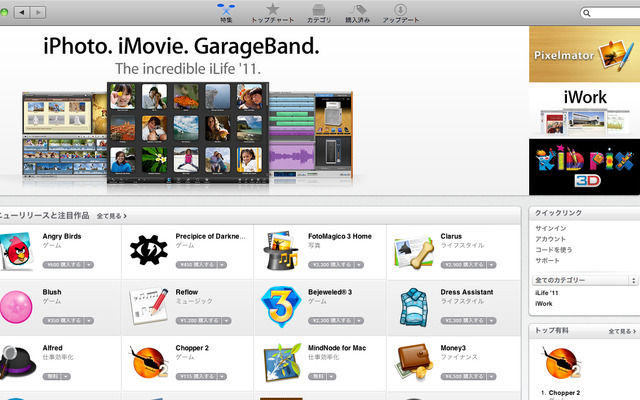Screen dimensions: 640x400
Task: Buy Reflow for ¥1,200
Action: (199, 321)
